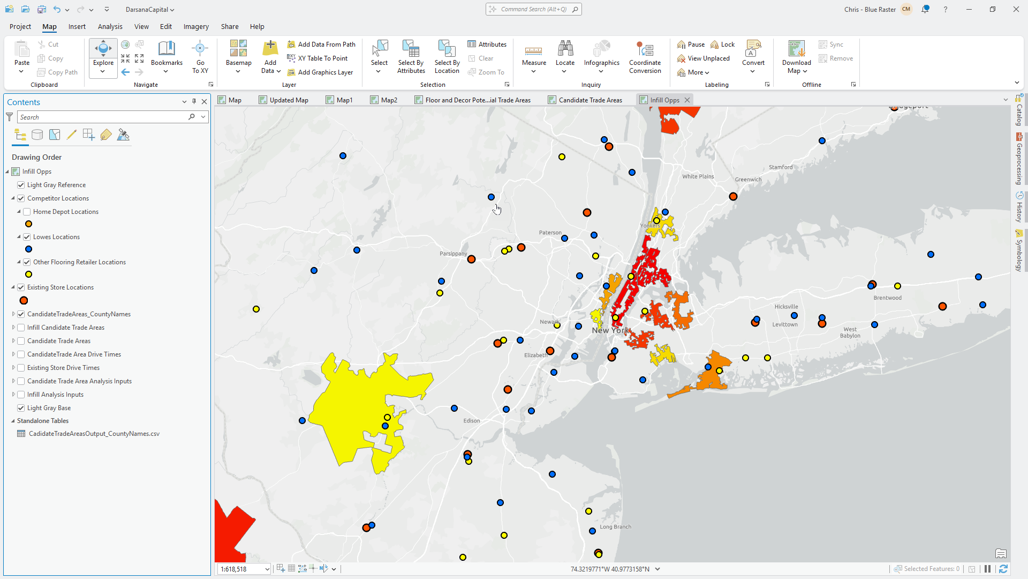Open the Basemap gallery
This screenshot has width=1028, height=579.
(238, 54)
